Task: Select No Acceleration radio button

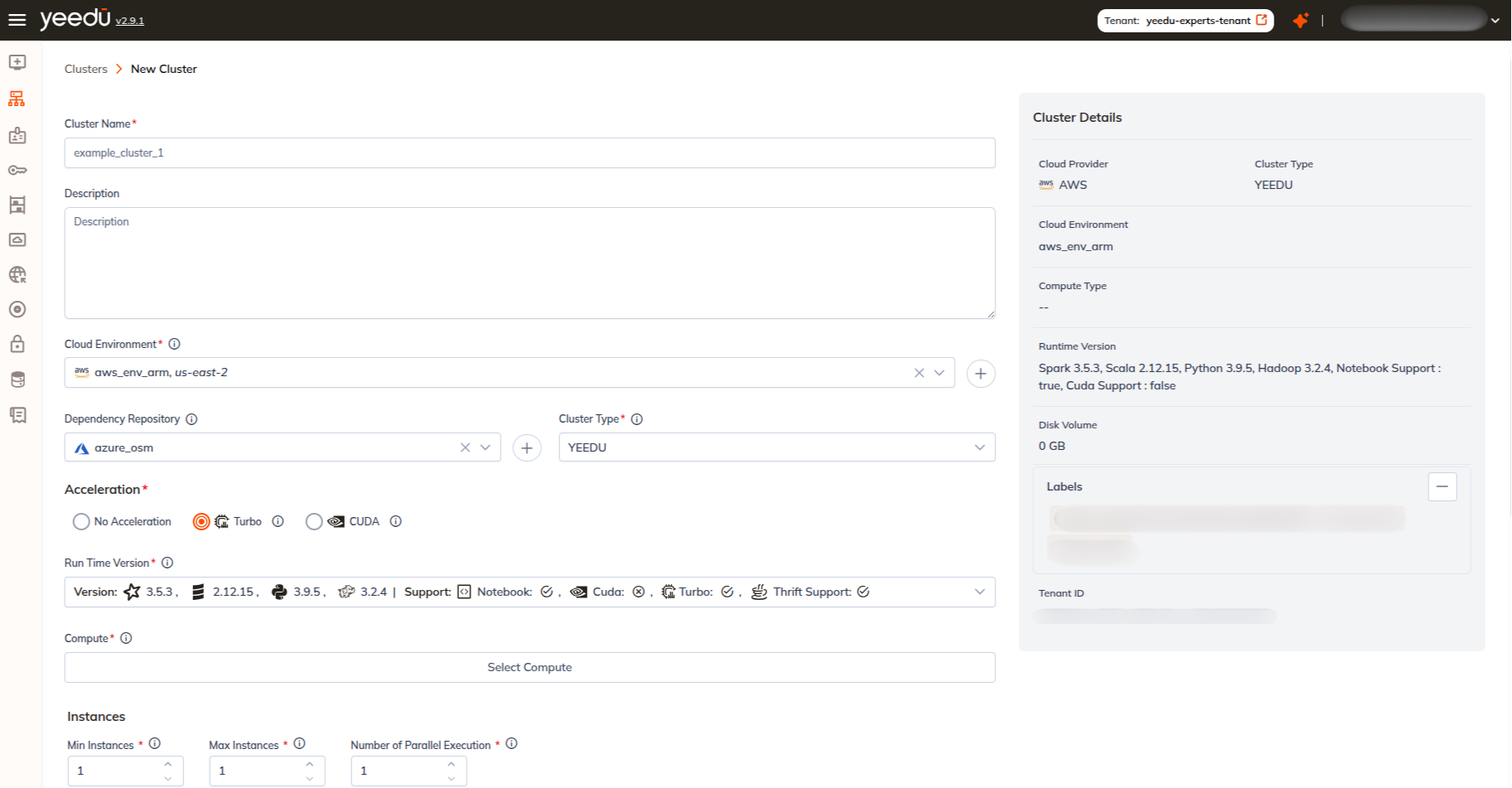Action: coord(81,521)
